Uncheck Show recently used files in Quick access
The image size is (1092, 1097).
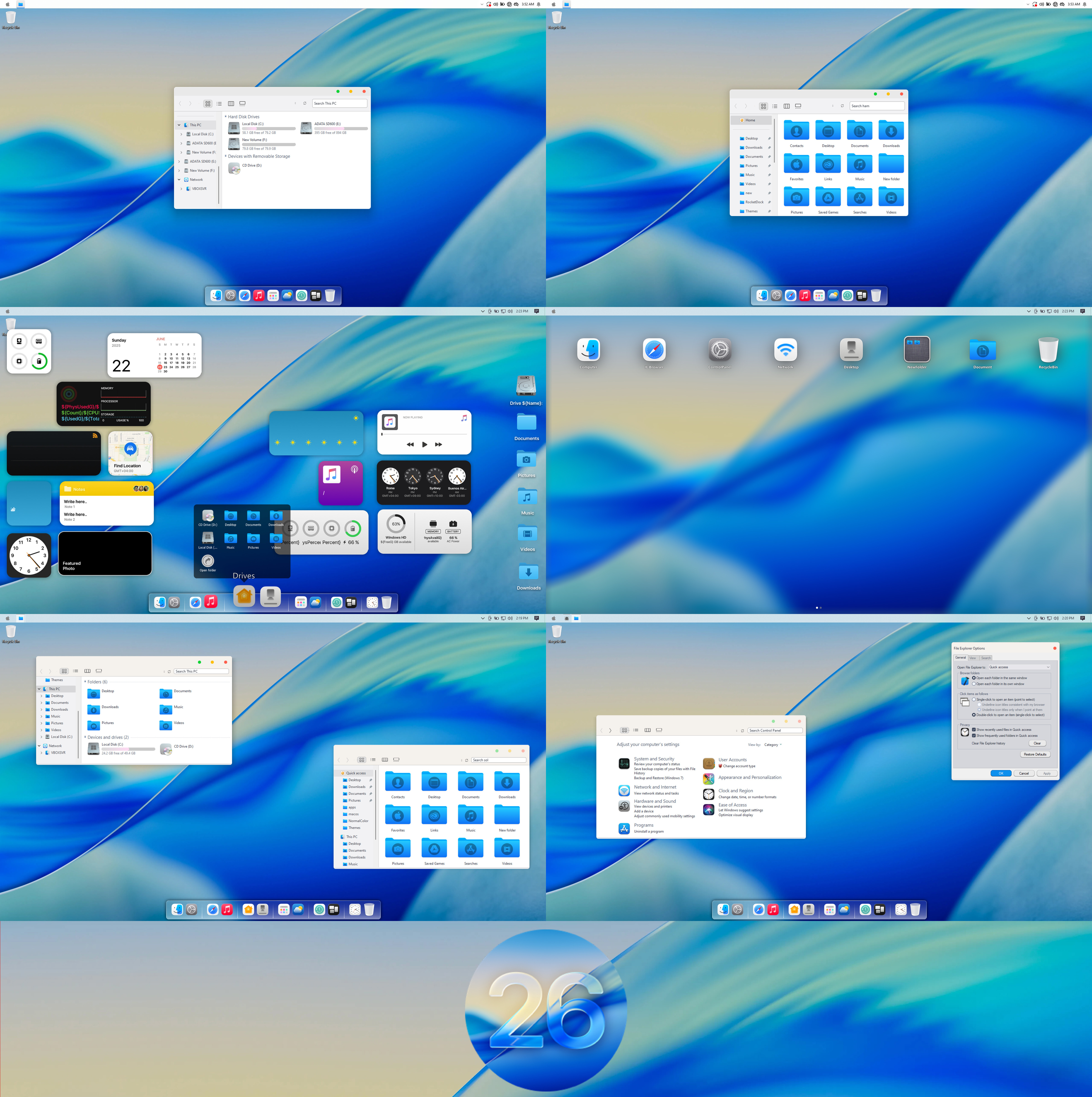(x=974, y=730)
